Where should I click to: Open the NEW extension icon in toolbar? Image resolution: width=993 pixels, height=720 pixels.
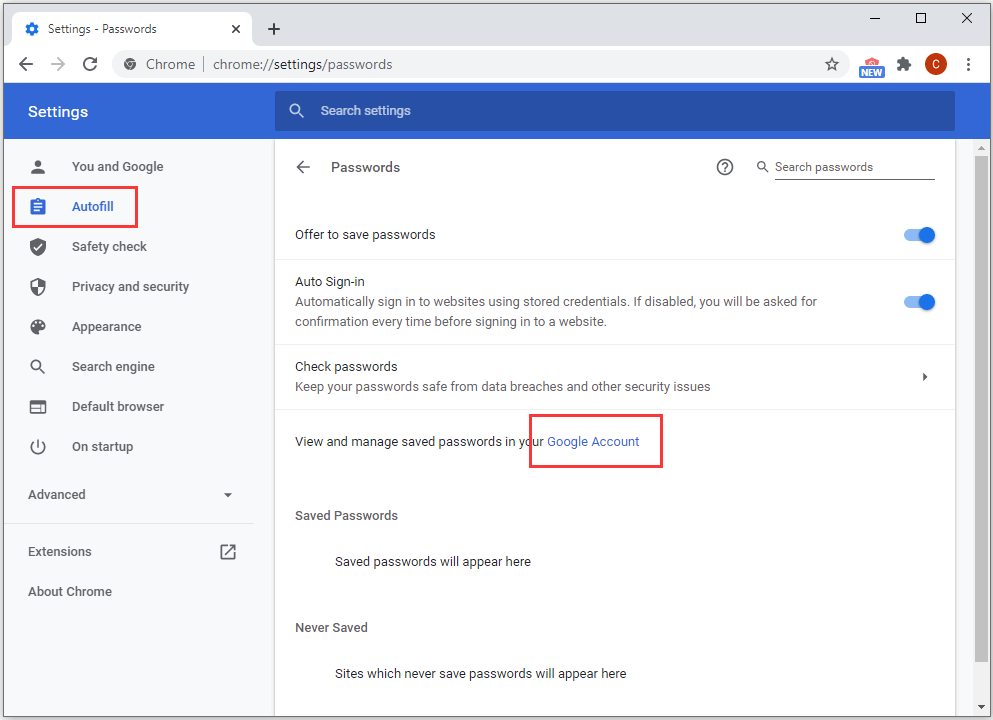click(871, 66)
